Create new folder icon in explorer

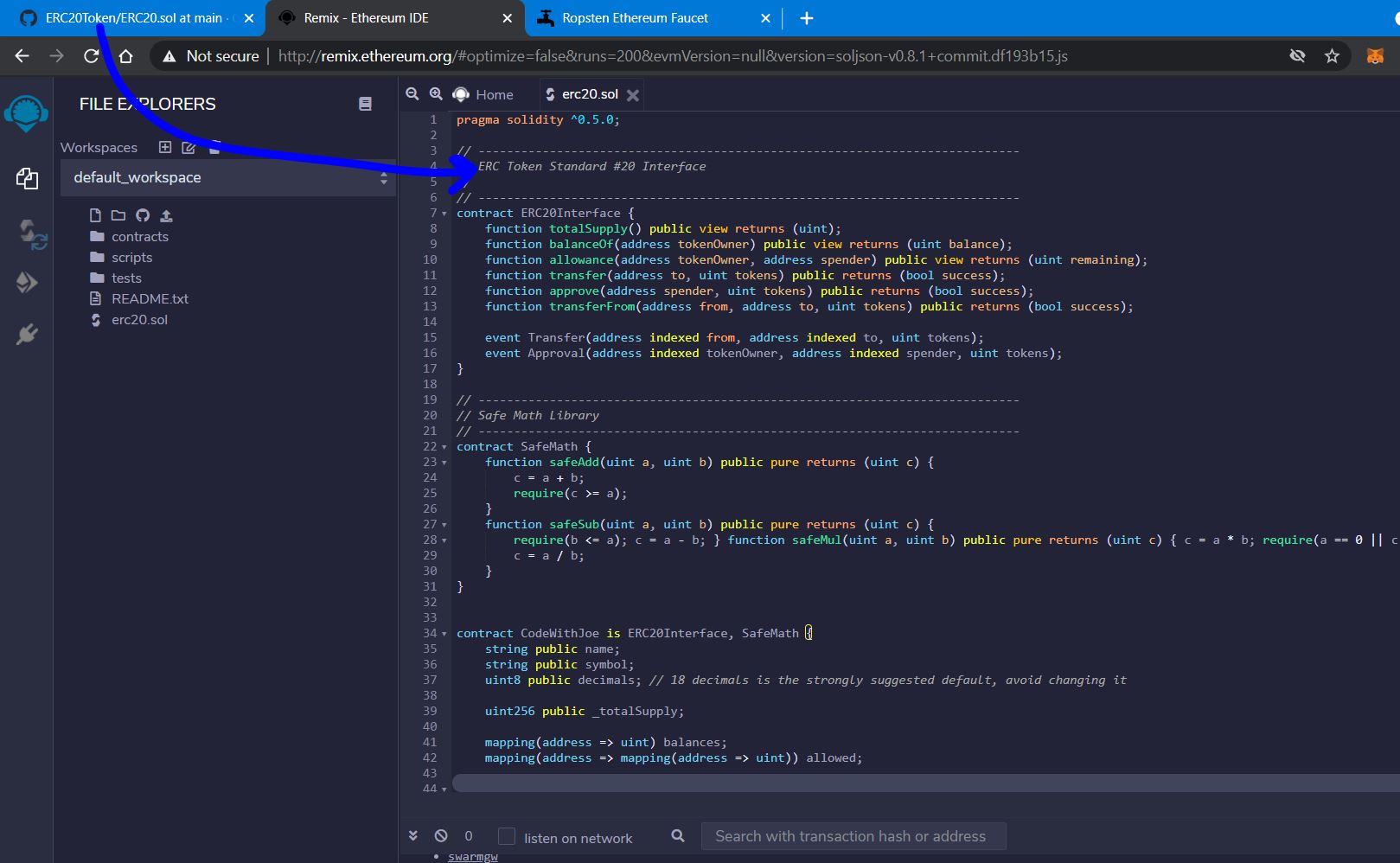point(118,215)
